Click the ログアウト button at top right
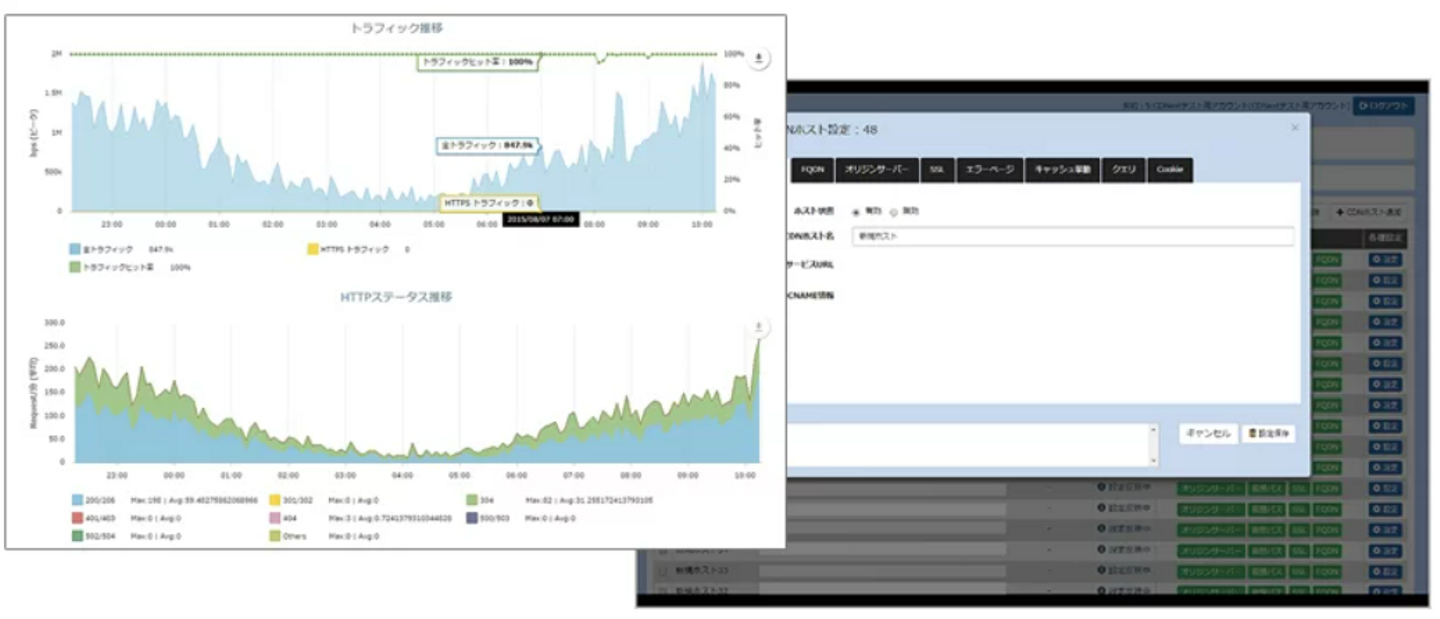1440x619 pixels. click(1384, 106)
